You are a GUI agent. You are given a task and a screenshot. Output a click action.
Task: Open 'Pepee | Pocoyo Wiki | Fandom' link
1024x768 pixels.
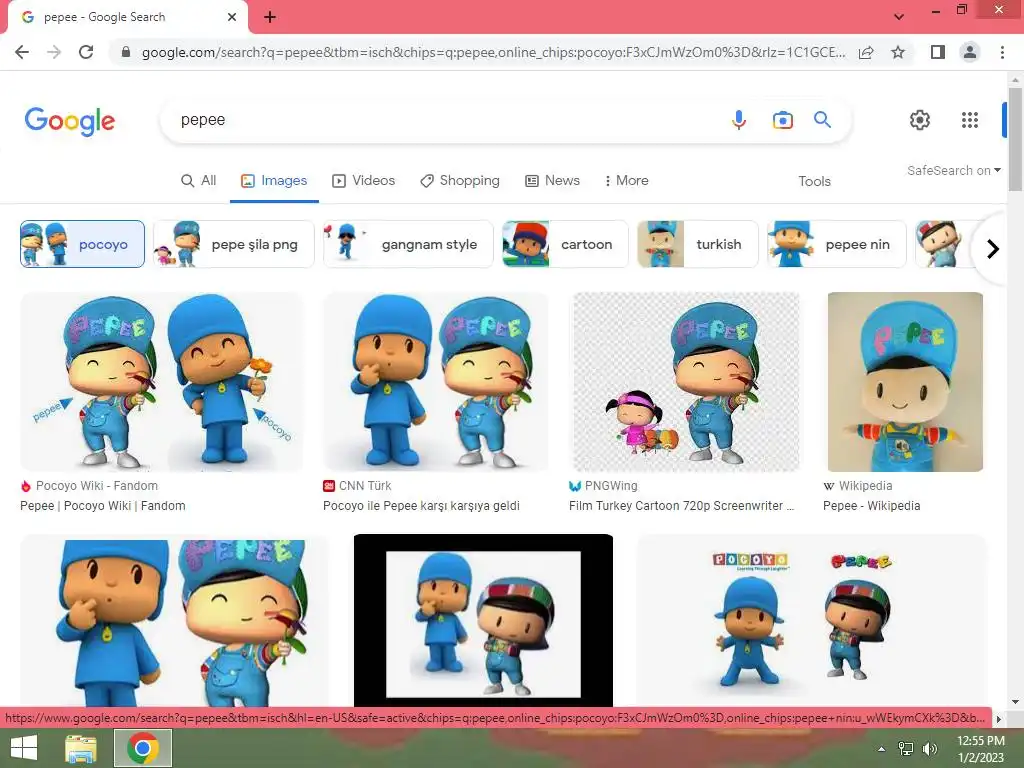[103, 505]
